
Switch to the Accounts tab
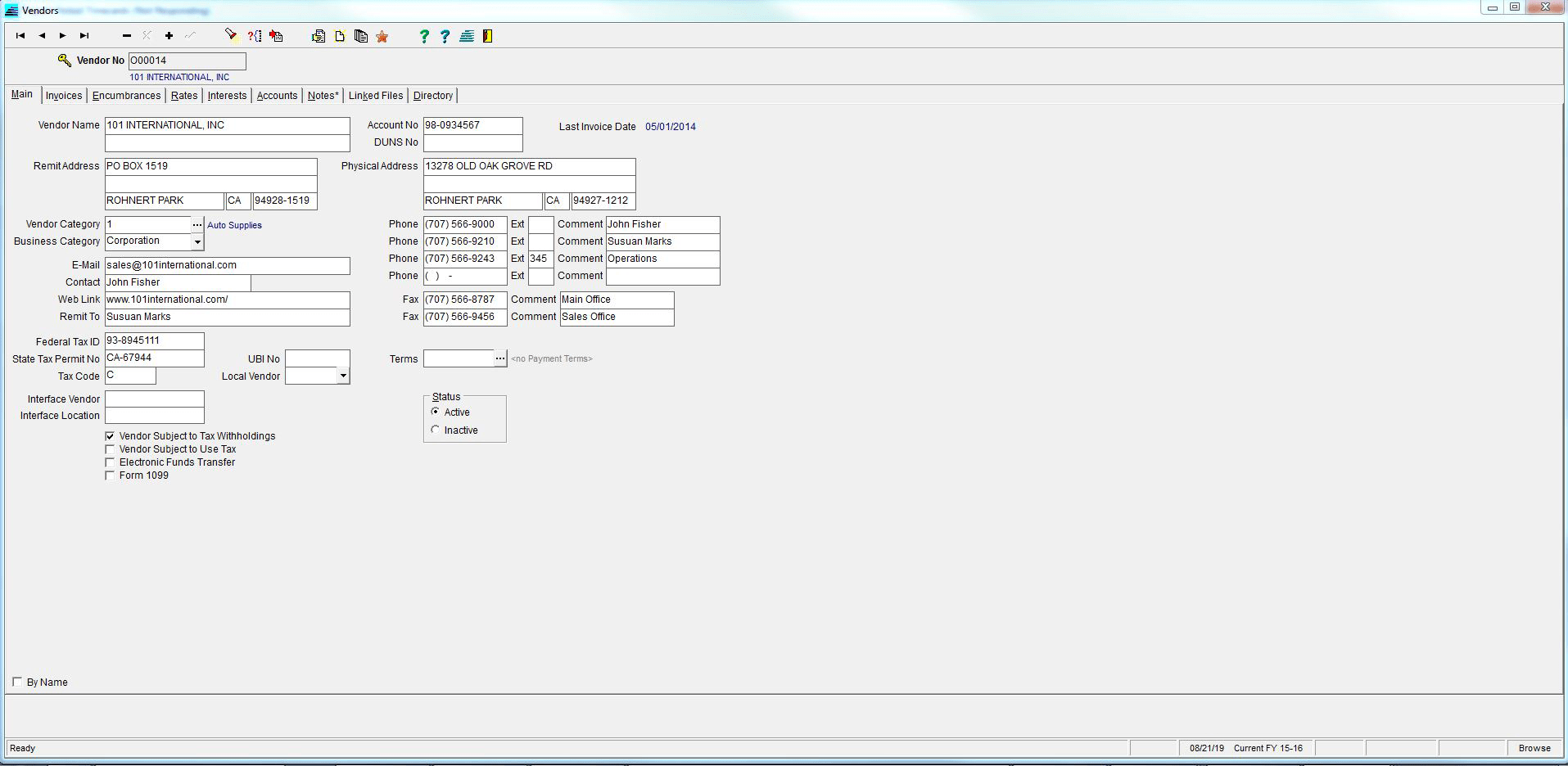(x=277, y=96)
